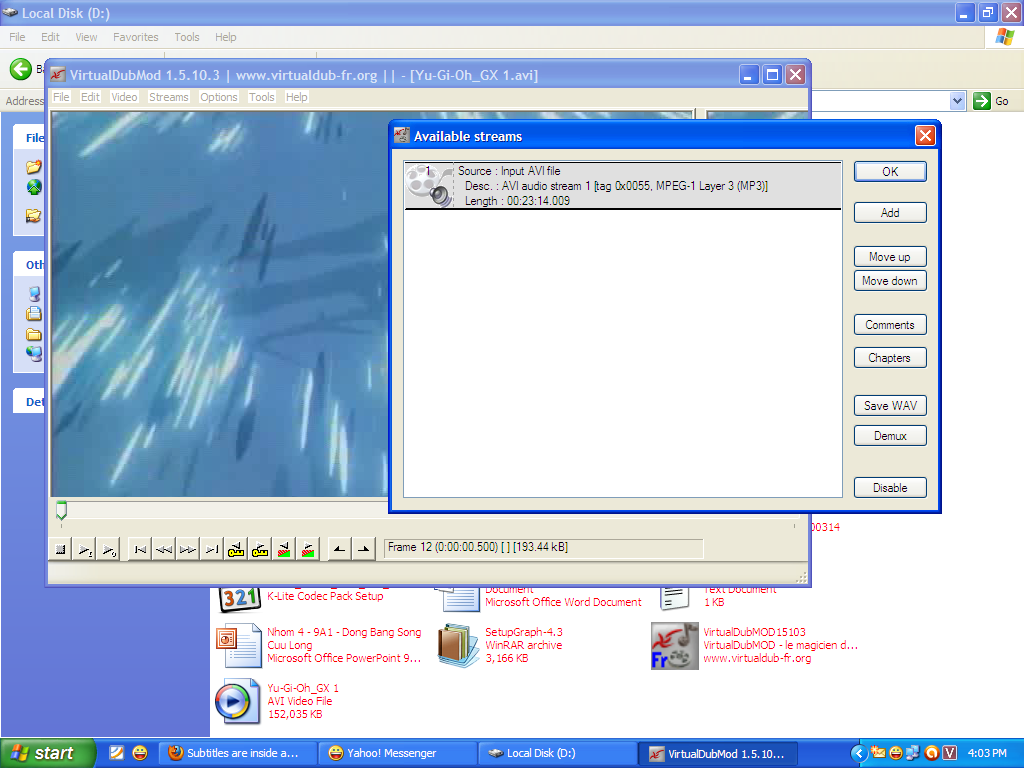Image resolution: width=1024 pixels, height=768 pixels.
Task: Open the Chapters editor button
Action: pos(889,357)
